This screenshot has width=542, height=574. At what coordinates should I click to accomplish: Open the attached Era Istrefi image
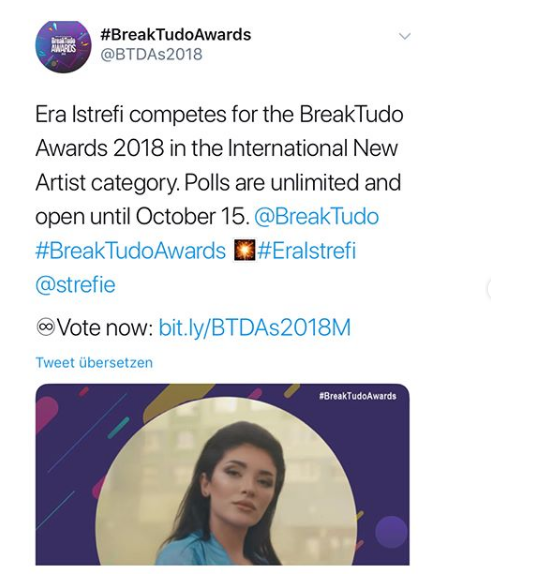pyautogui.click(x=223, y=474)
